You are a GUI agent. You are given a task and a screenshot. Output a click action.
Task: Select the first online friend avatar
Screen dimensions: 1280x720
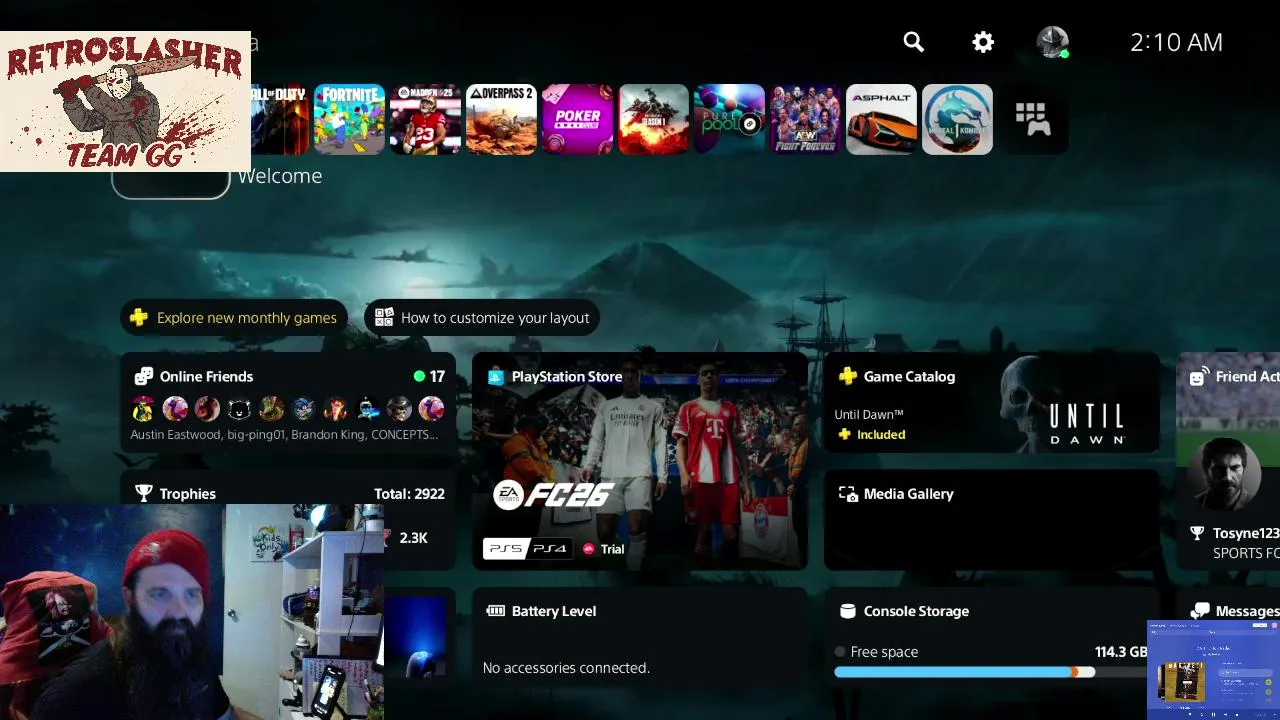[143, 408]
